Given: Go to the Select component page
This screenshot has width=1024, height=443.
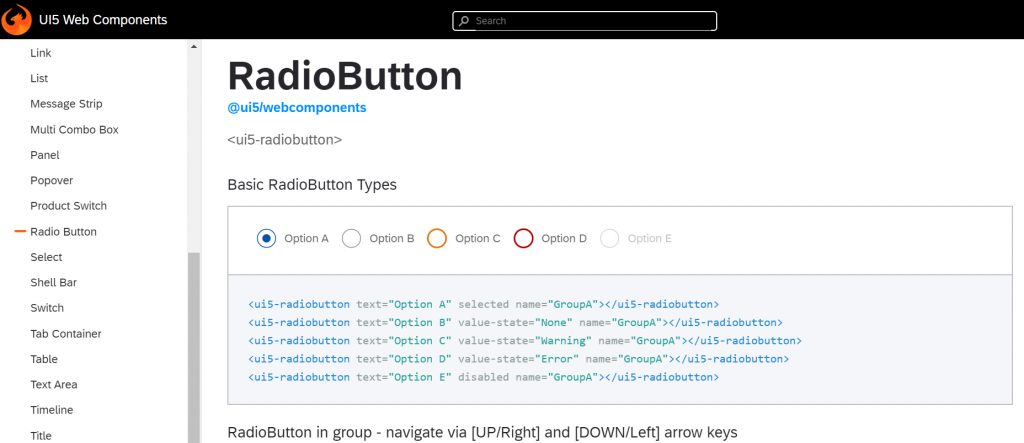Looking at the screenshot, I should 46,257.
